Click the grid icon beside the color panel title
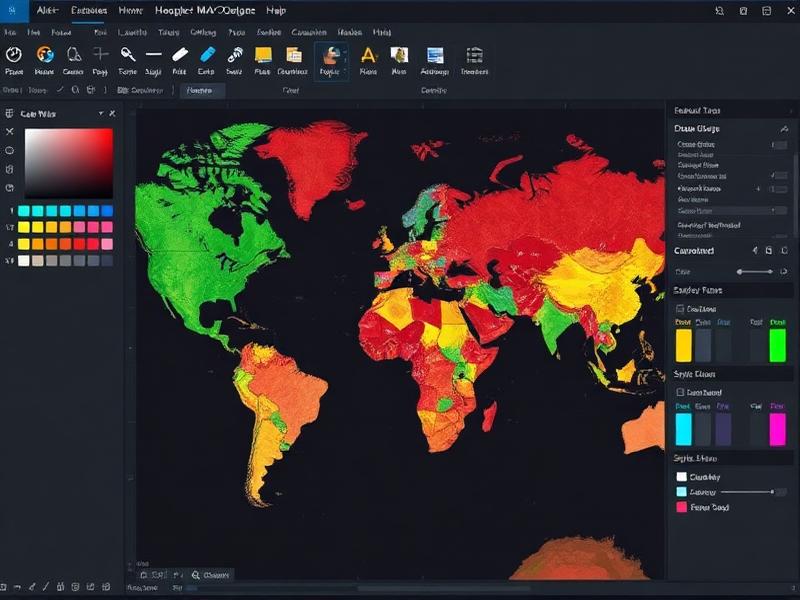800x600 pixels. click(9, 113)
